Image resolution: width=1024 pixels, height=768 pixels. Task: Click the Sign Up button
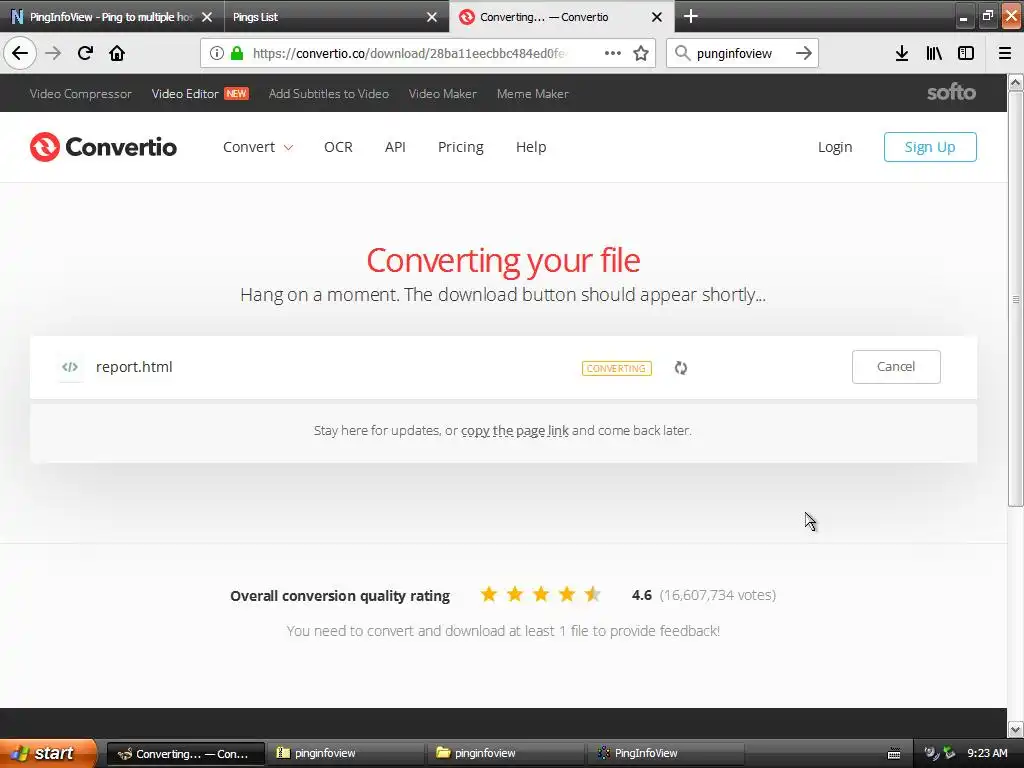(930, 147)
